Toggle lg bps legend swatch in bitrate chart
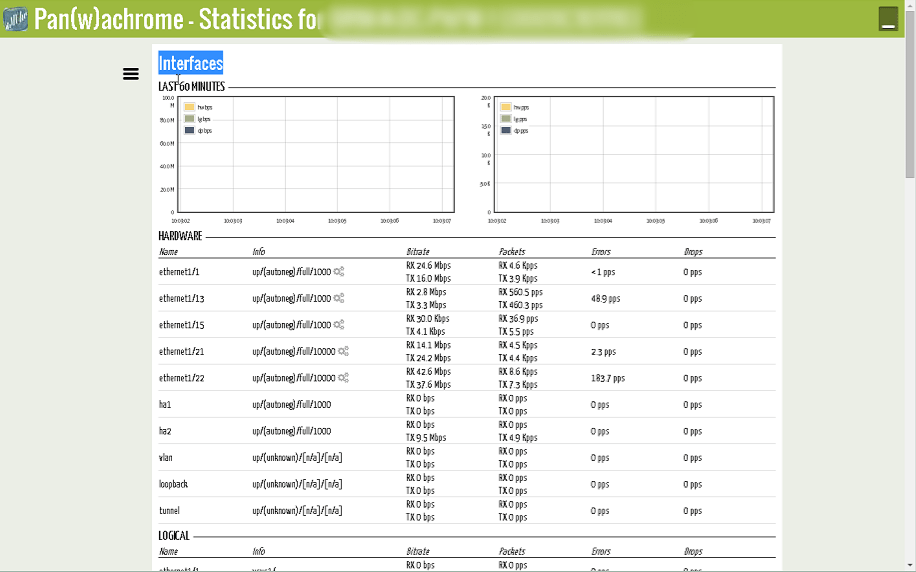The height and width of the screenshot is (572, 916). (189, 118)
